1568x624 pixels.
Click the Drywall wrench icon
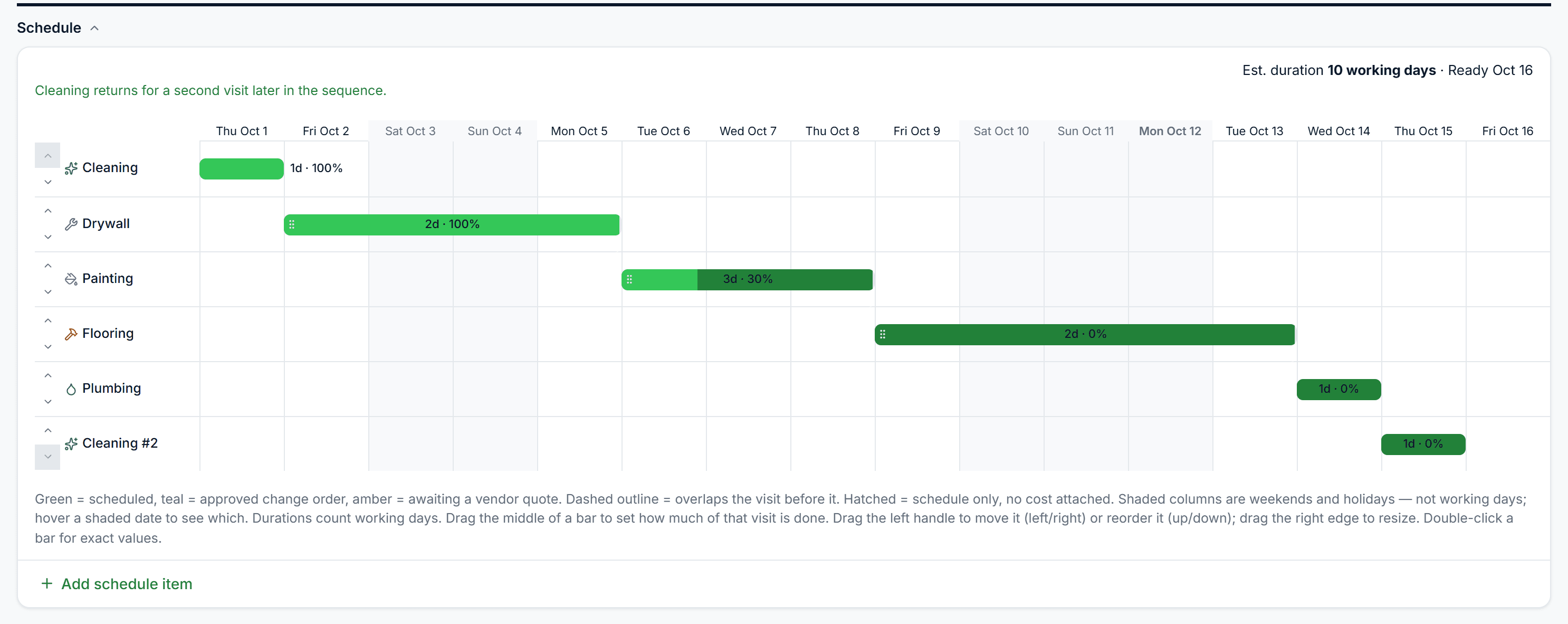pos(71,225)
